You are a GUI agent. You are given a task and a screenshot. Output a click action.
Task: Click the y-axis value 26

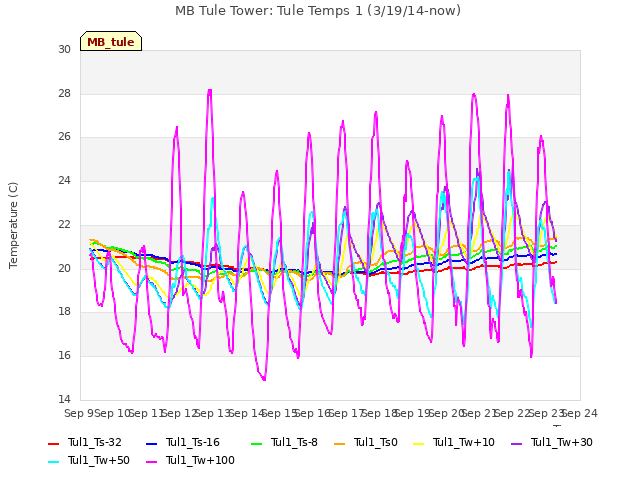point(64,137)
